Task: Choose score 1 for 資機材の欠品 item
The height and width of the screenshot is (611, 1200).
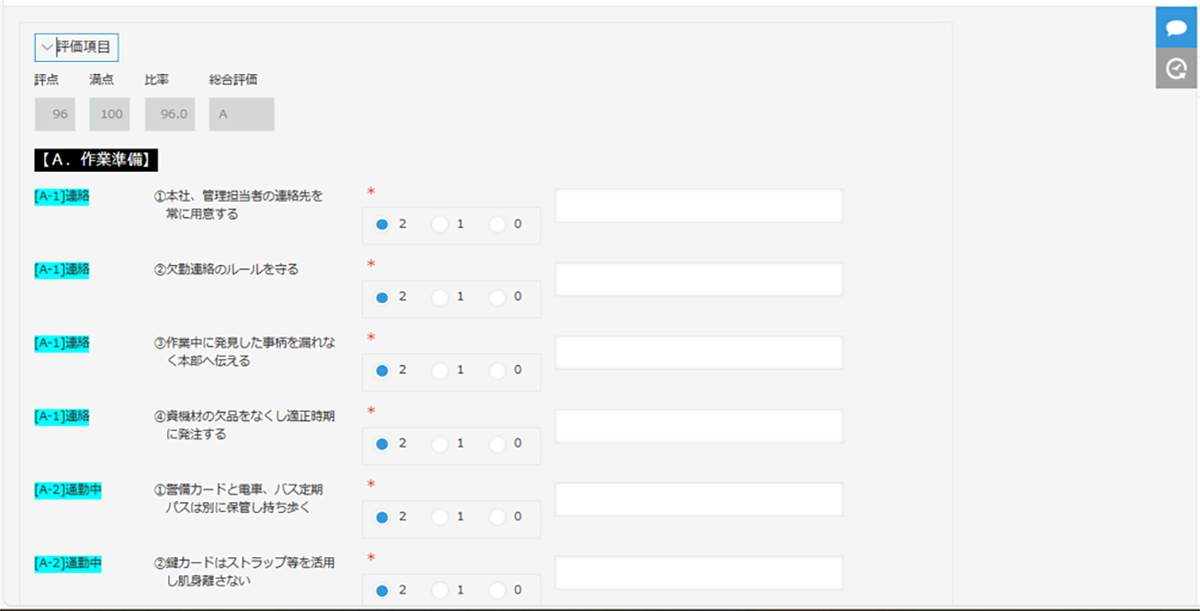Action: click(440, 443)
